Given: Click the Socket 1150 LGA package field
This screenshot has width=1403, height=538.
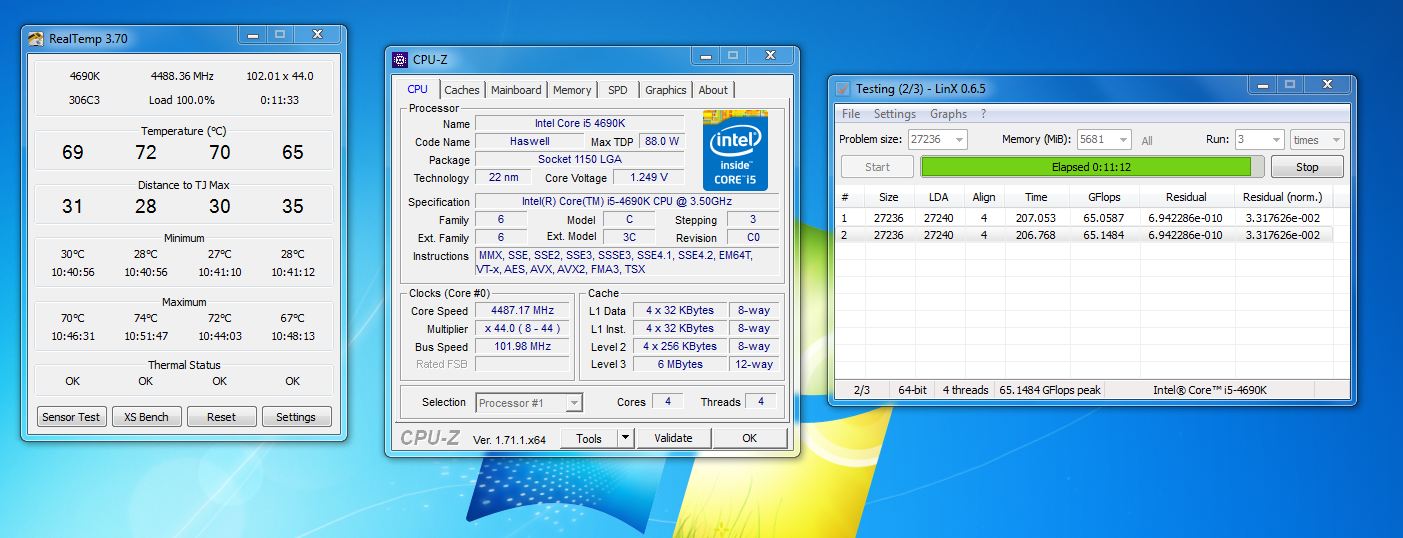Looking at the screenshot, I should coord(579,160).
